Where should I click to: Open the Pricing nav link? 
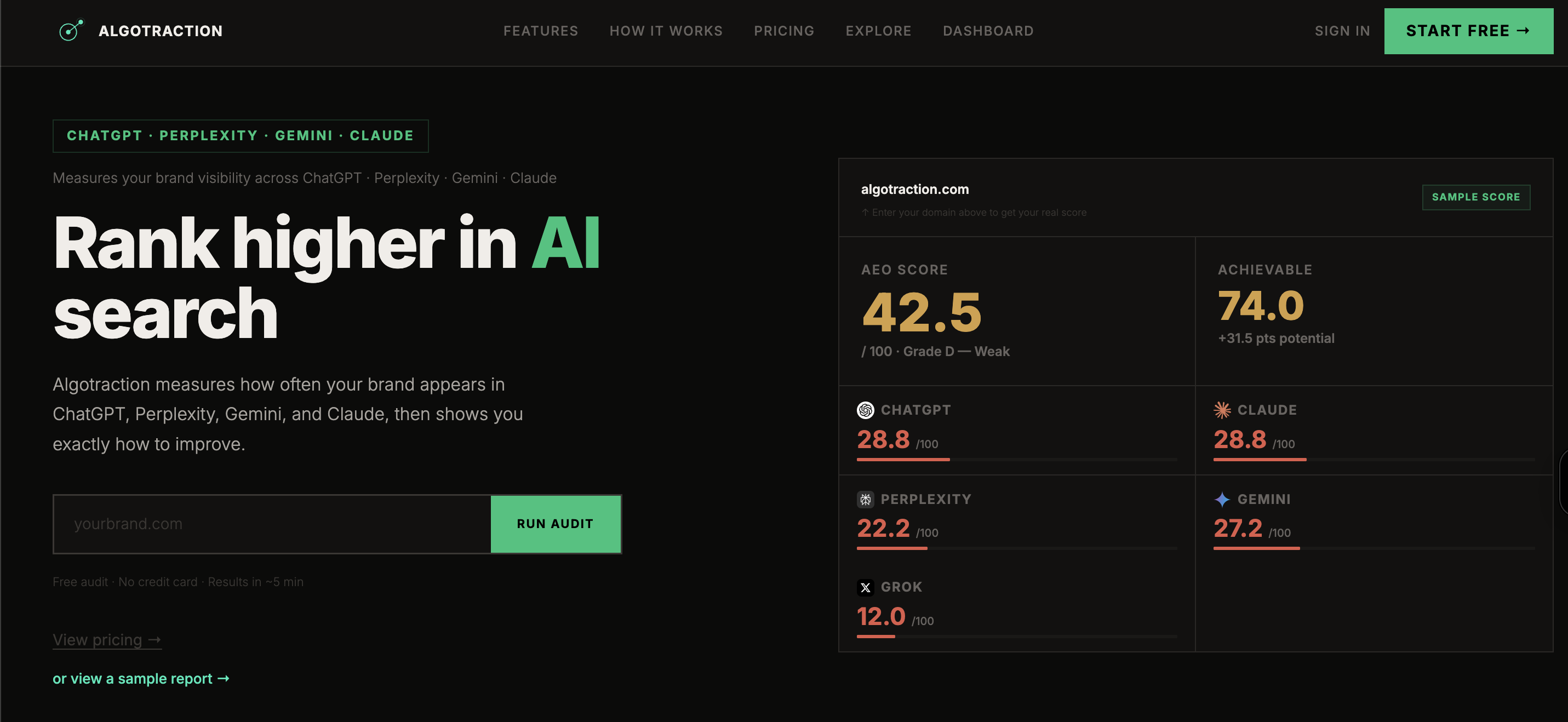[x=783, y=31]
